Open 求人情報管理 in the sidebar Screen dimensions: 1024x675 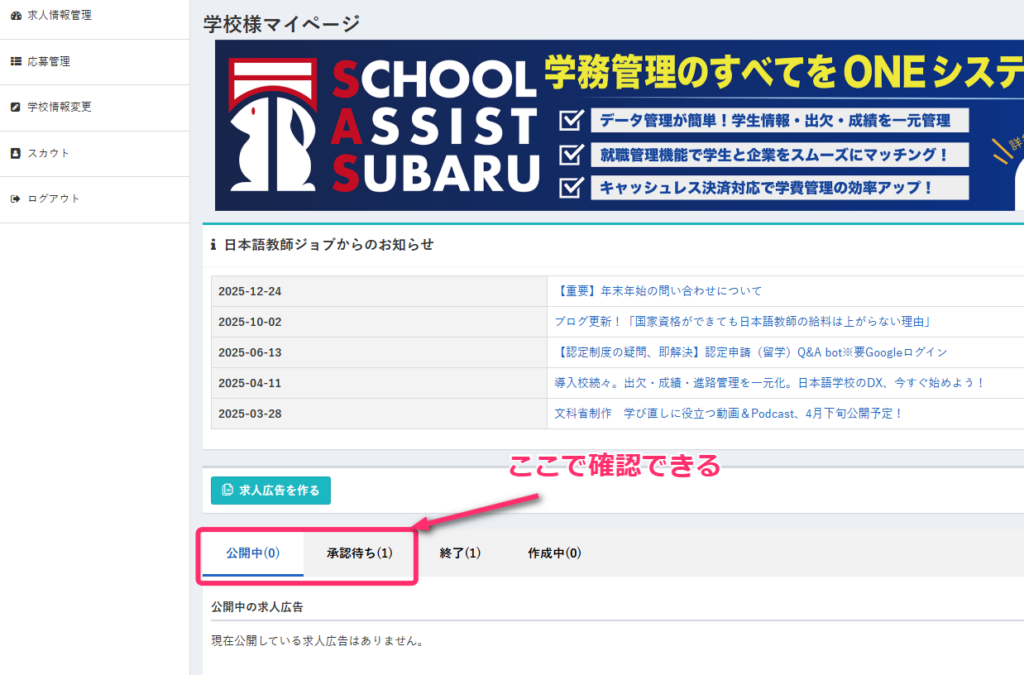(x=59, y=15)
